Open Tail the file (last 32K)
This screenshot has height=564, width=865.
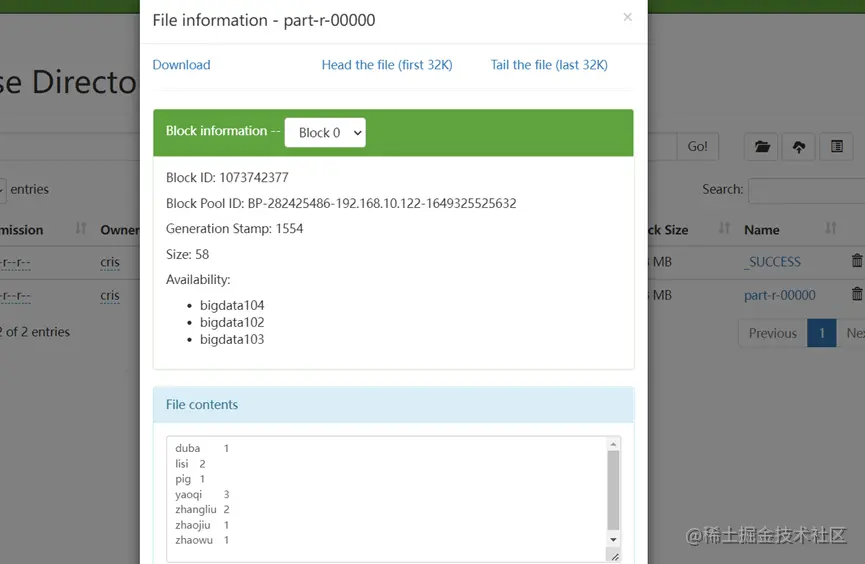pyautogui.click(x=549, y=65)
